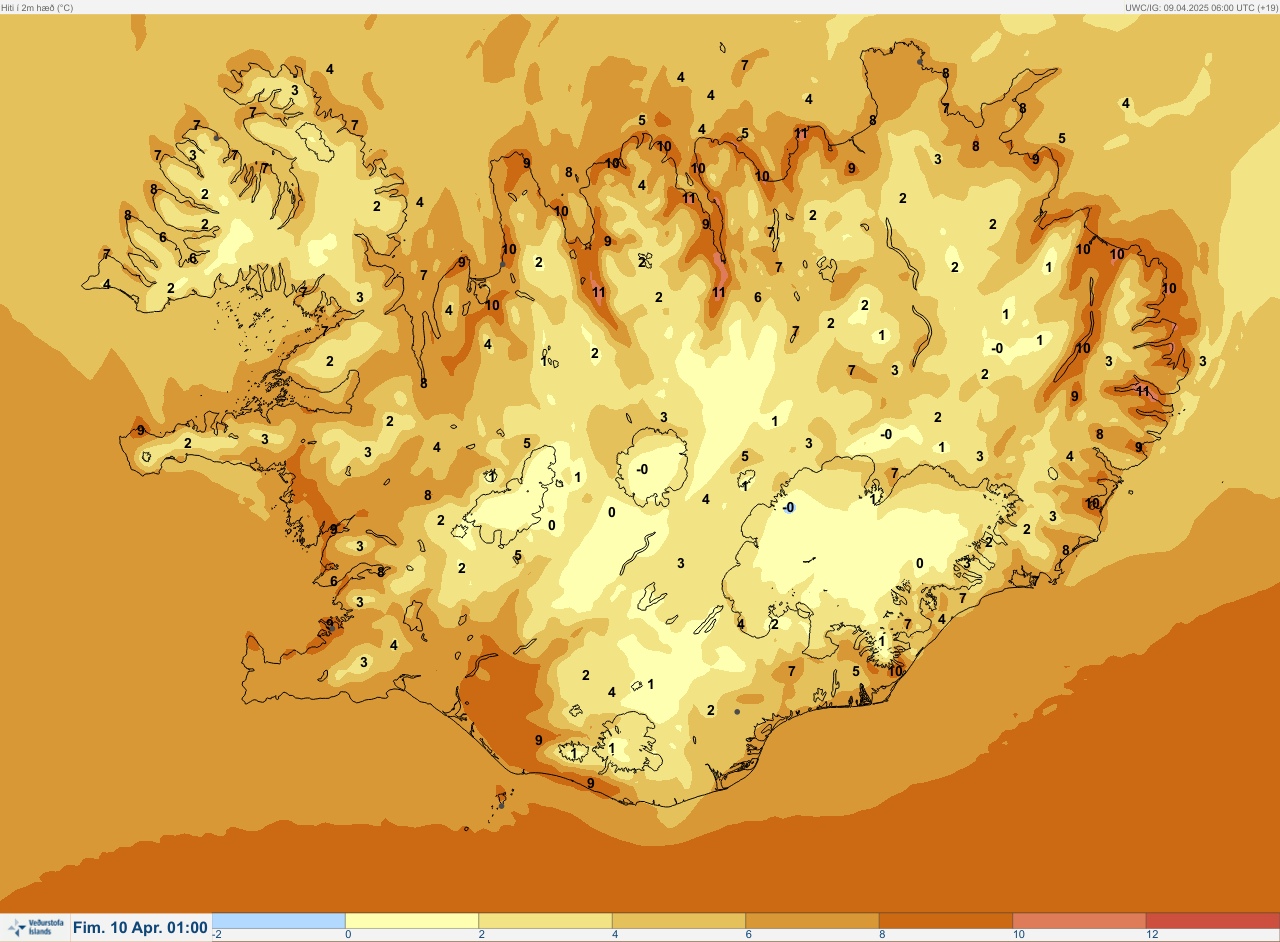This screenshot has height=942, width=1280.
Task: Pick the 6 to 8 degree legend swatch
Action: tap(812, 920)
